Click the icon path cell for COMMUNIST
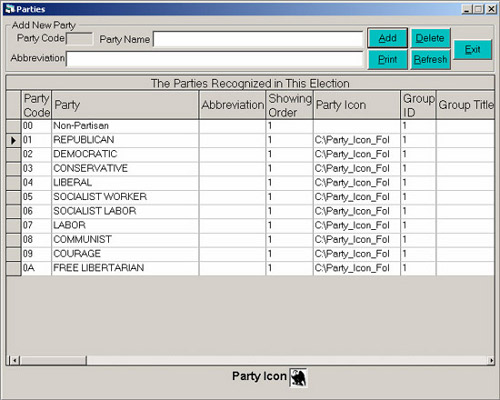The height and width of the screenshot is (400, 500). [x=357, y=240]
